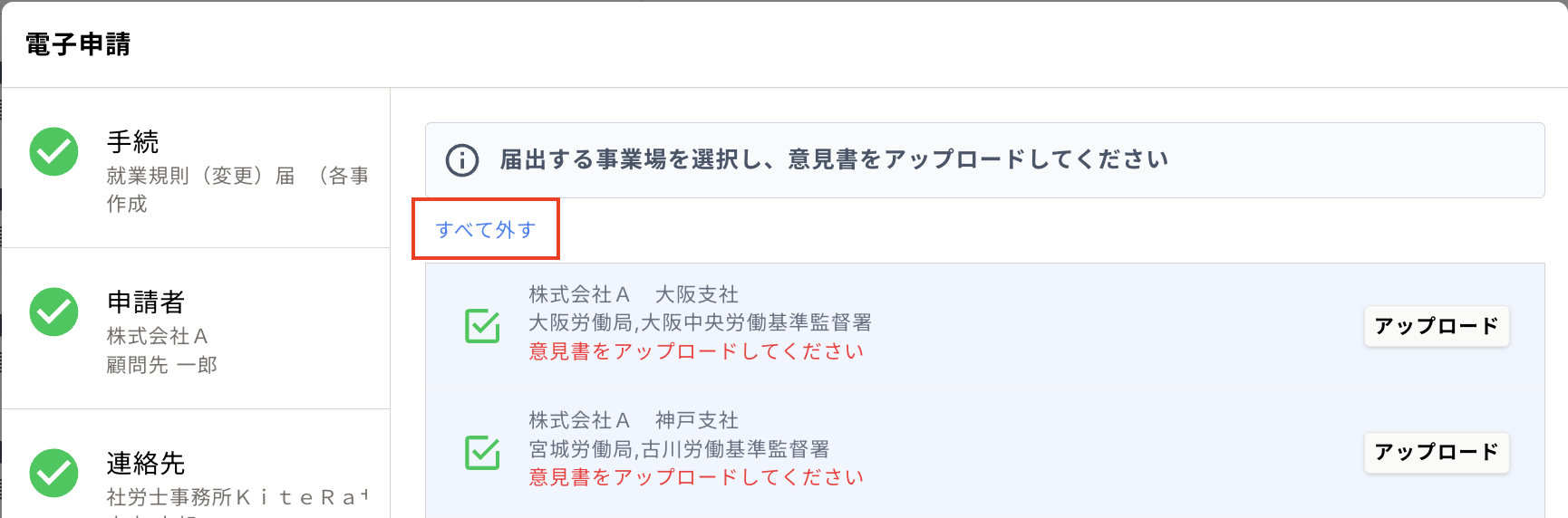This screenshot has height=518, width=1568.
Task: Uncheck the 神戸支社 checkbox
Action: click(x=482, y=452)
